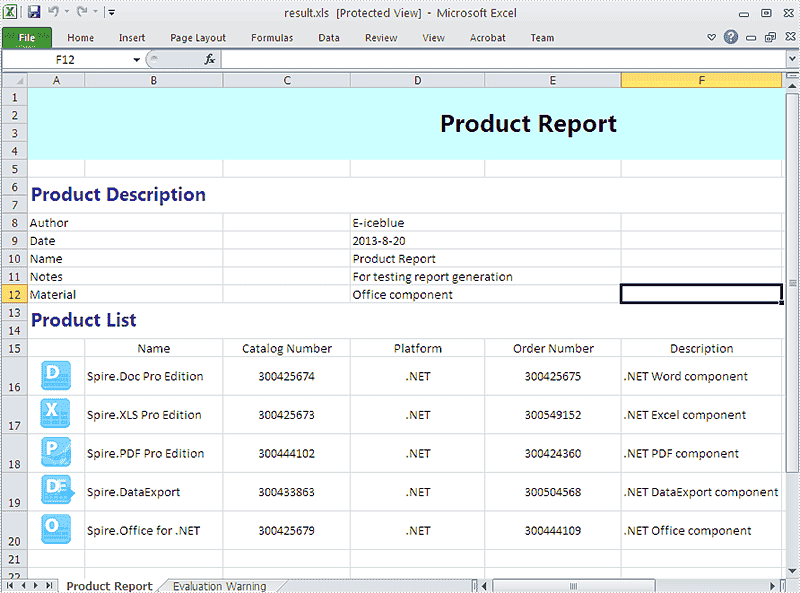Click the Insert Function fx icon
Screen dimensions: 800x593
pyautogui.click(x=210, y=60)
